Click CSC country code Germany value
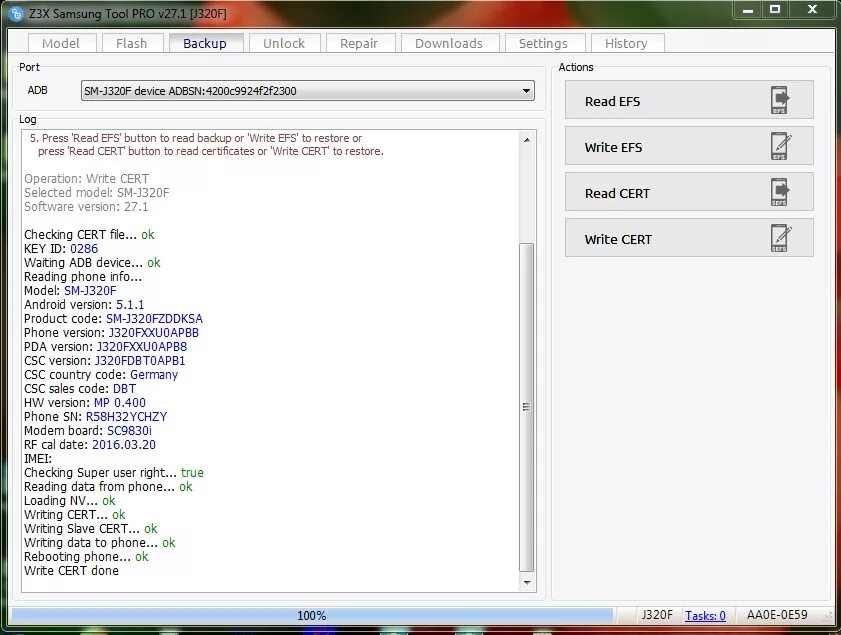841x635 pixels. 154,375
